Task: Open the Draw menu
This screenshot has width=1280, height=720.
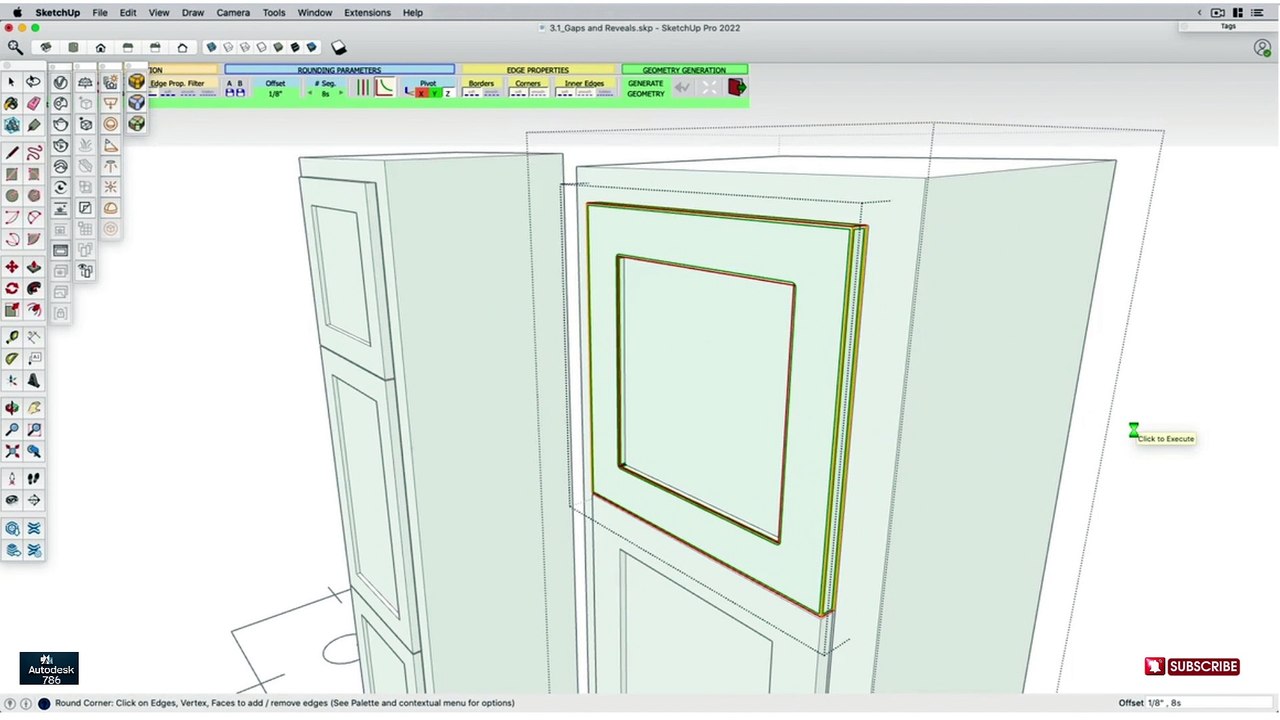Action: 193,12
